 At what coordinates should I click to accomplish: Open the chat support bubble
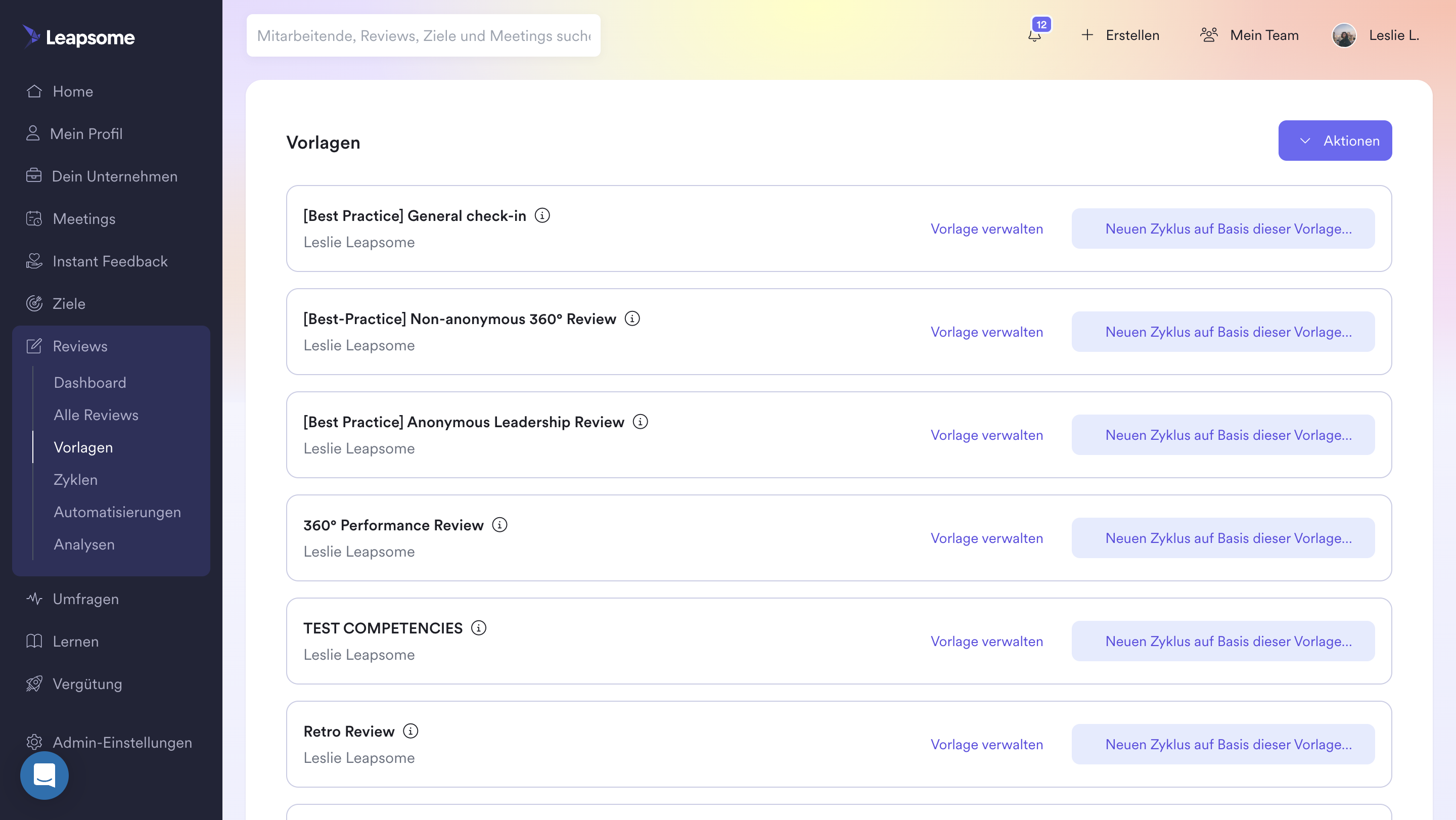(x=44, y=776)
